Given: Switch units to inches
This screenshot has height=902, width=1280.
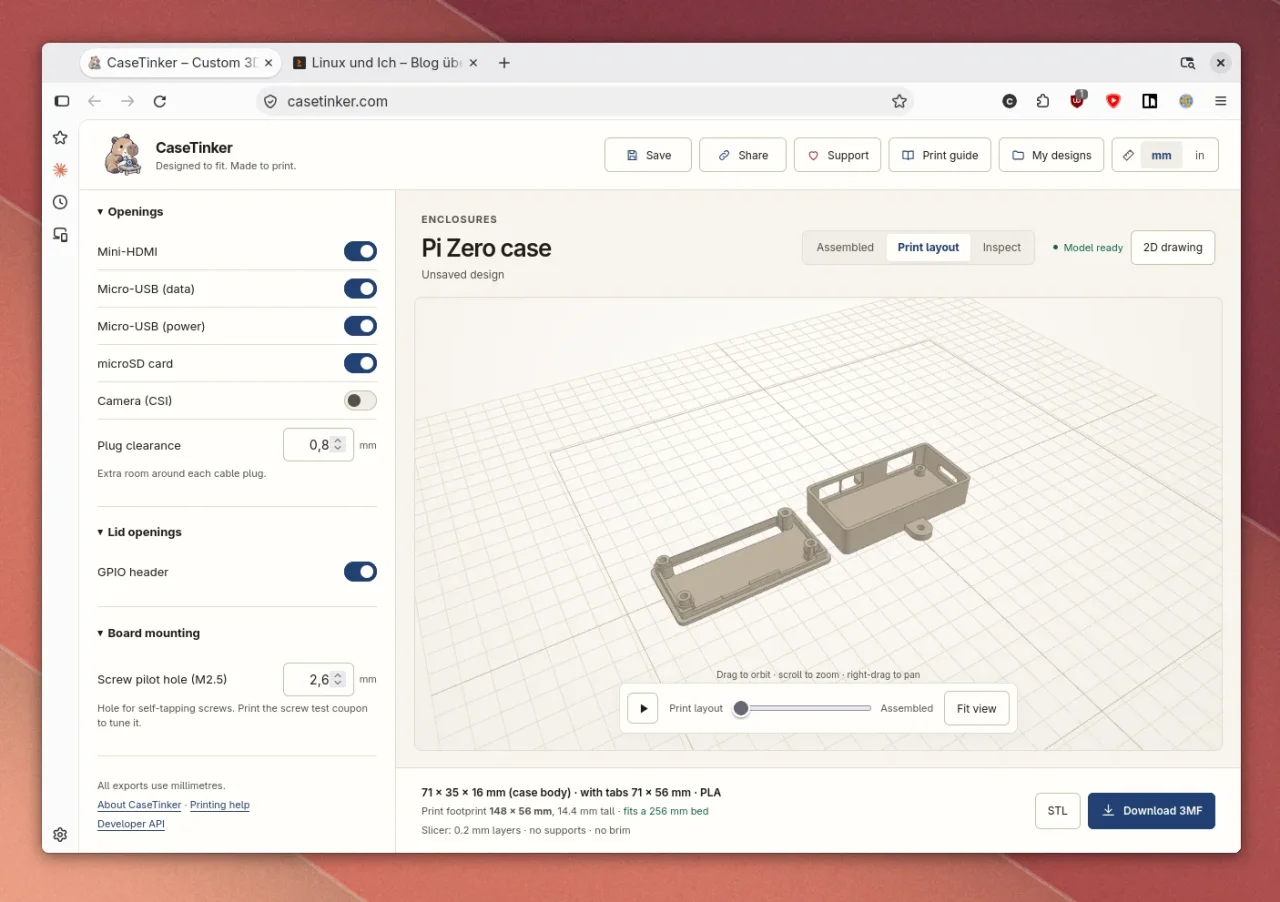Looking at the screenshot, I should click(1200, 155).
